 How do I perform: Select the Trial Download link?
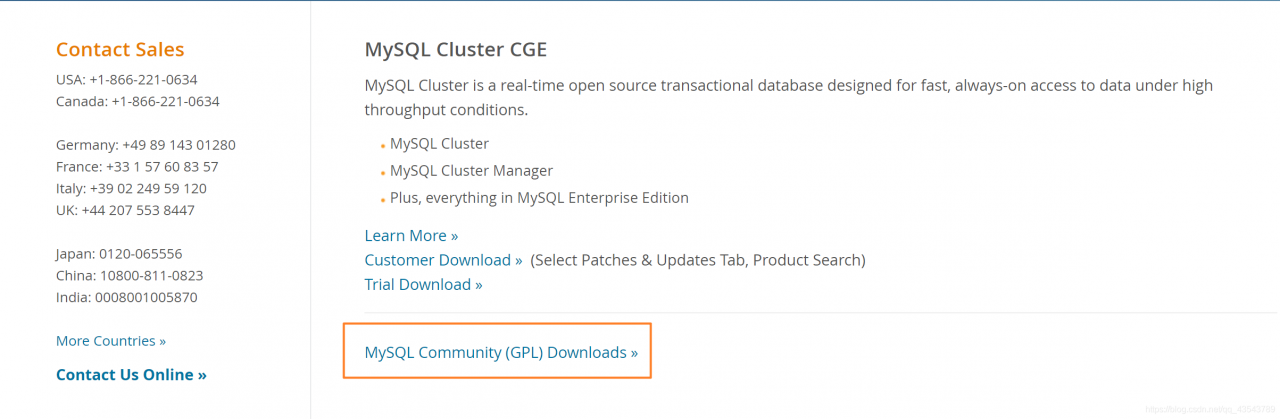click(x=423, y=285)
